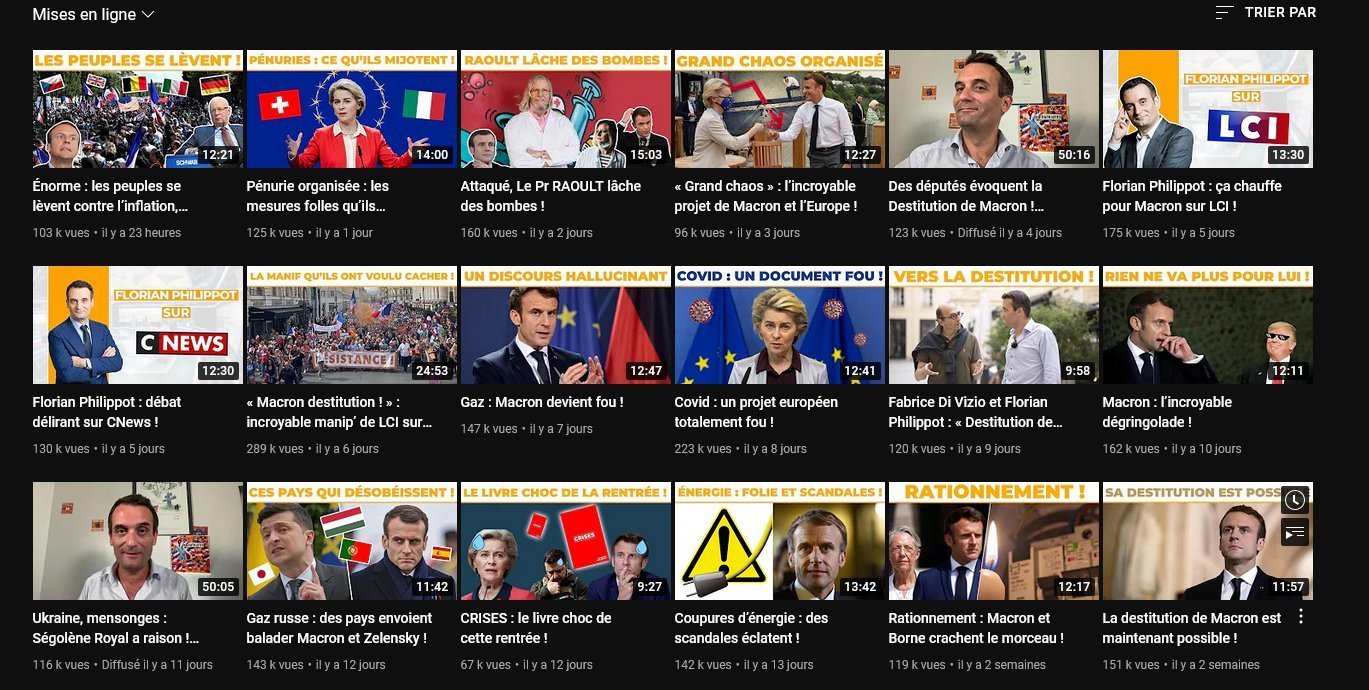The width and height of the screenshot is (1369, 690).
Task: Open the TRIER PAR sort menu
Action: (x=1266, y=12)
